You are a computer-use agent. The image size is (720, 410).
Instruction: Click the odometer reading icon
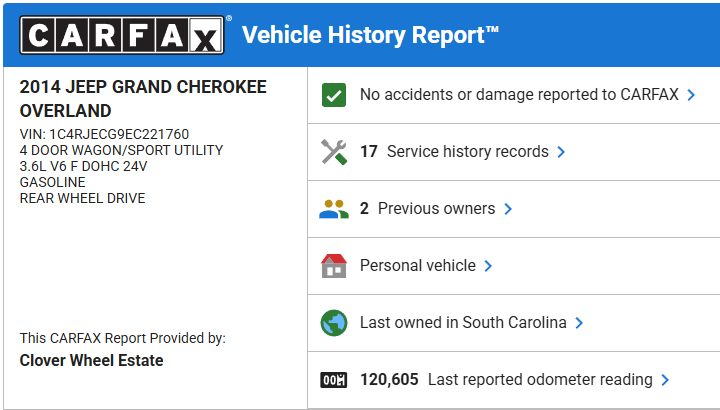tap(333, 380)
